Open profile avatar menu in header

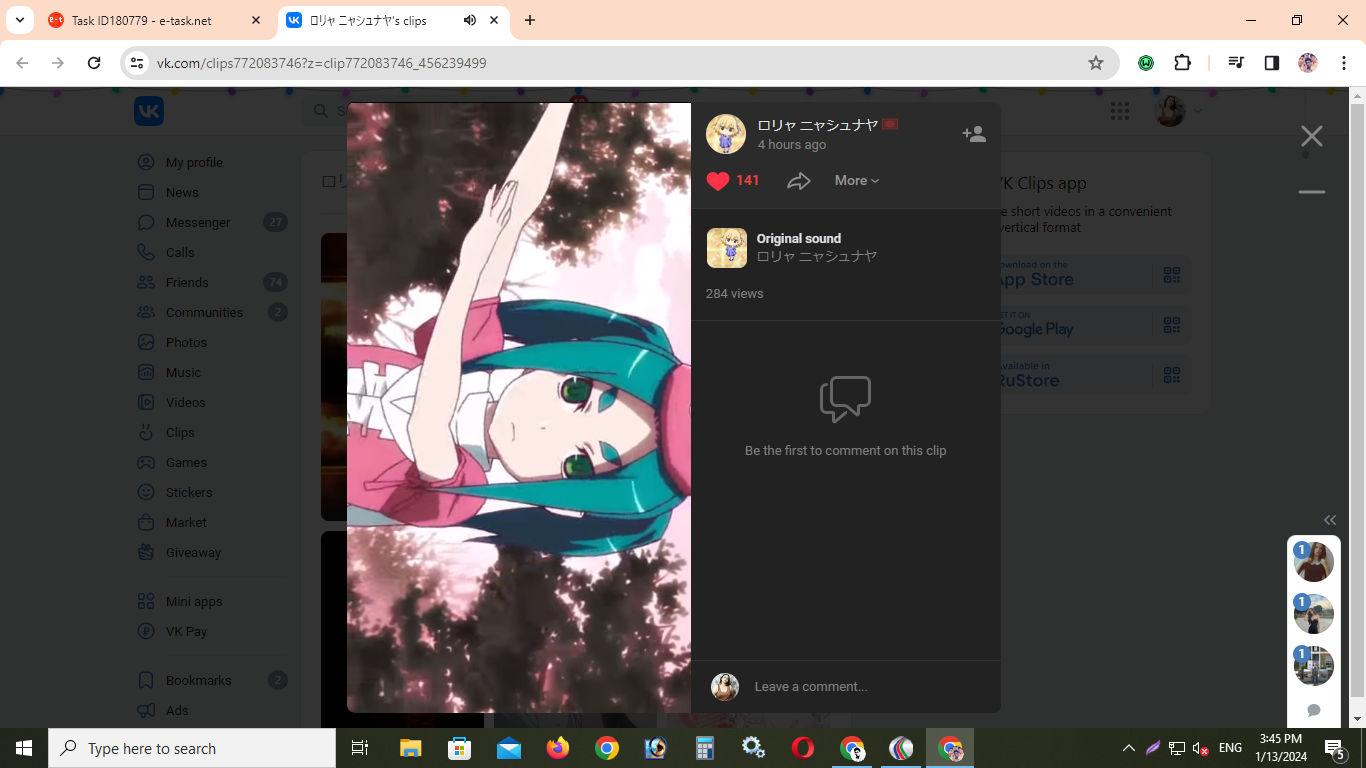1178,111
